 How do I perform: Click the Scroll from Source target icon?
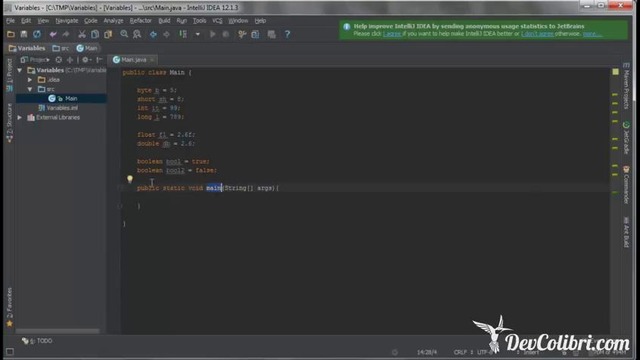(x=59, y=60)
